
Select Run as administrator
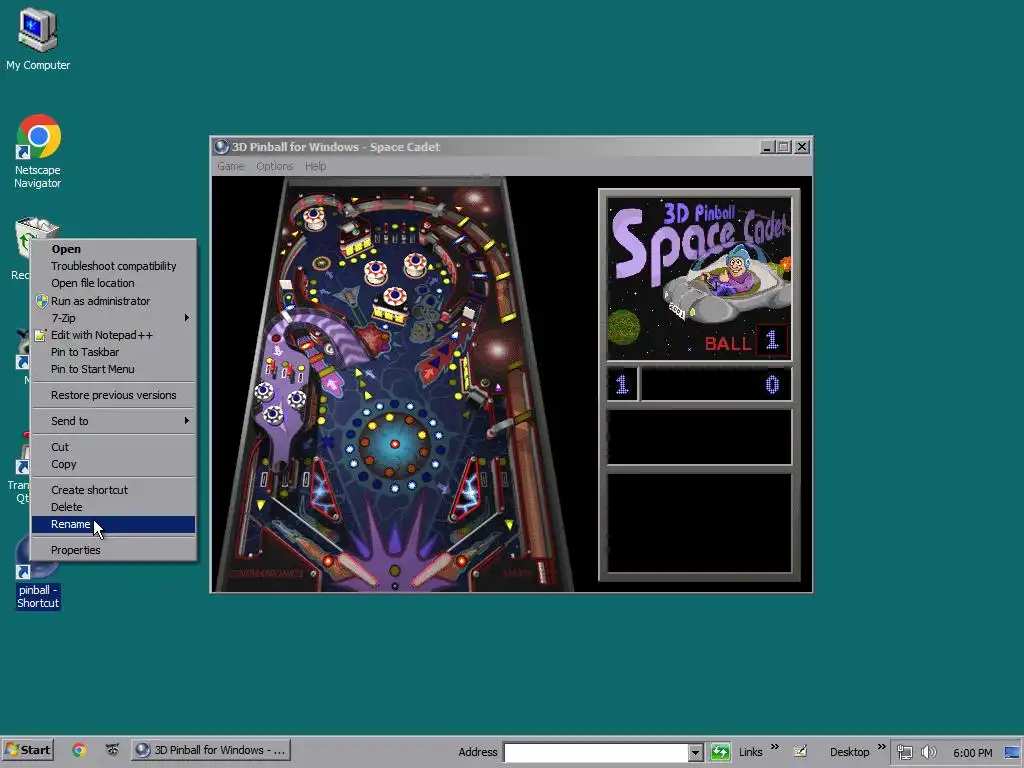pyautogui.click(x=113, y=301)
